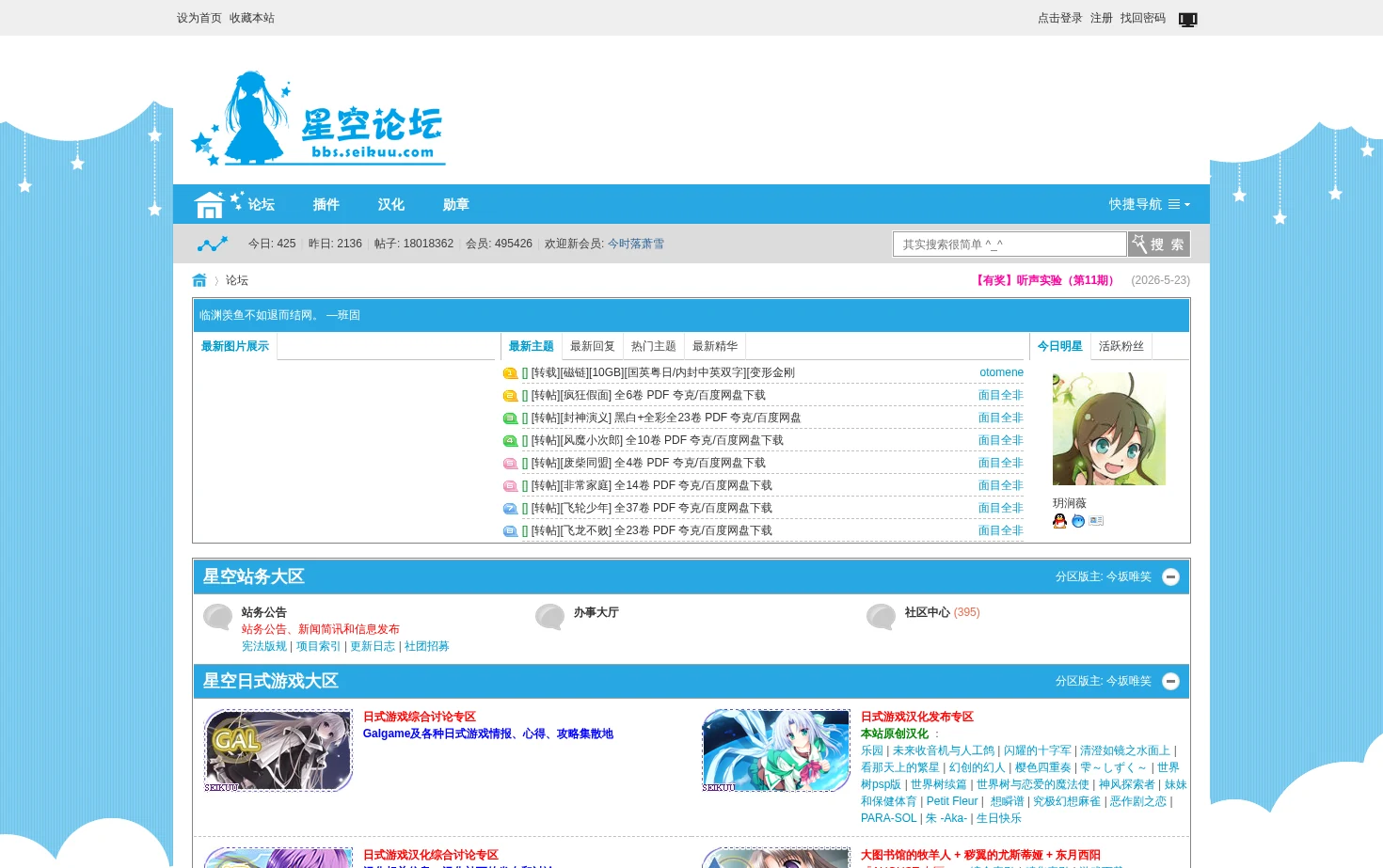The width and height of the screenshot is (1383, 868).
Task: Click the rank 3 bubble icon beside 封神演义 thread
Action: click(x=510, y=418)
